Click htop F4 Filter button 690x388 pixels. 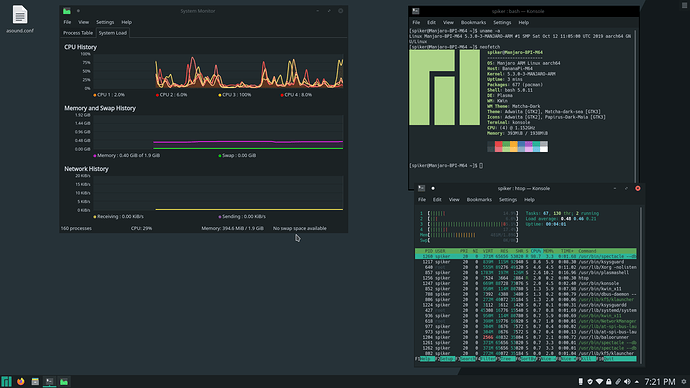click(x=487, y=359)
